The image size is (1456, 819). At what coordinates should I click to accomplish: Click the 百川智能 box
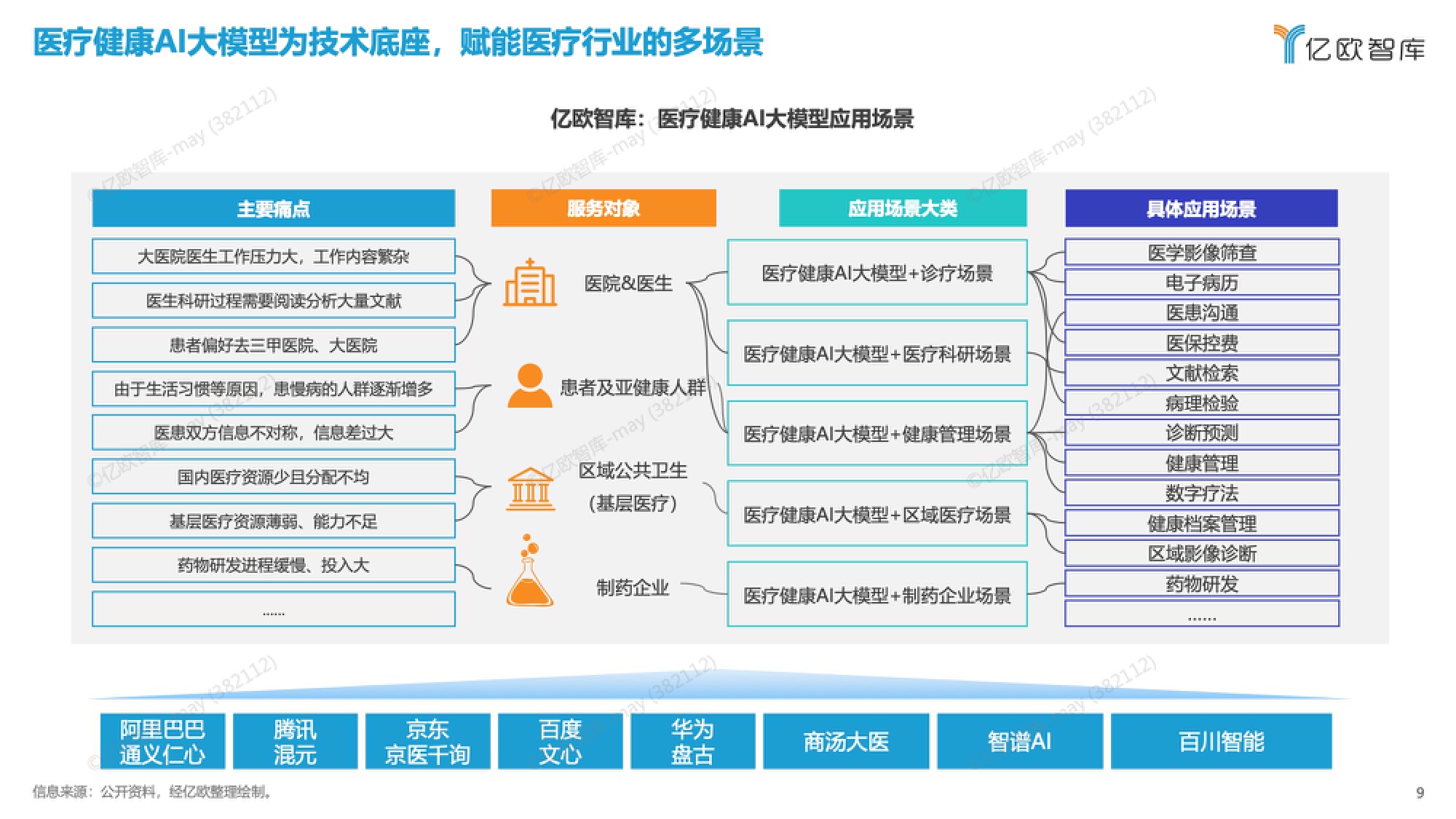pos(1221,741)
